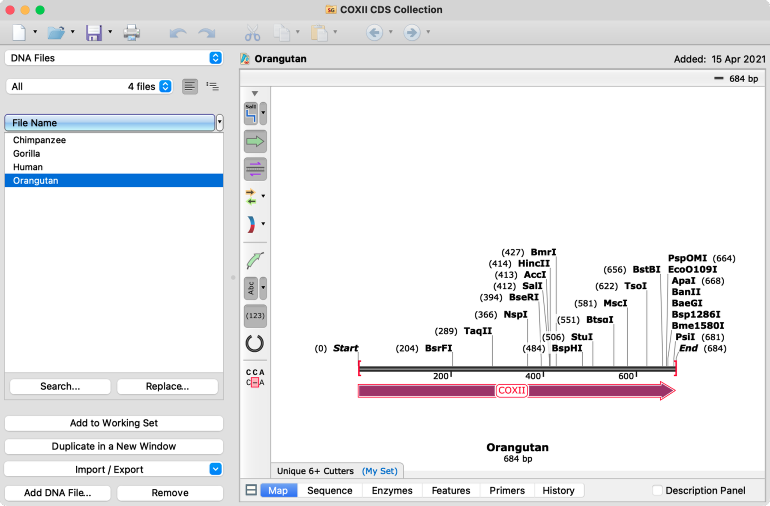Viewport: 770px width, 506px height.
Task: Open the Enzymes tab
Action: (x=392, y=490)
